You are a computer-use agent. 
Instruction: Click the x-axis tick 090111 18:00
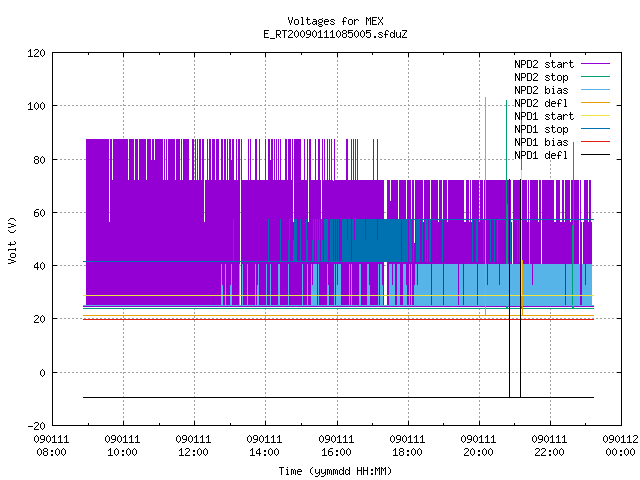(407, 446)
